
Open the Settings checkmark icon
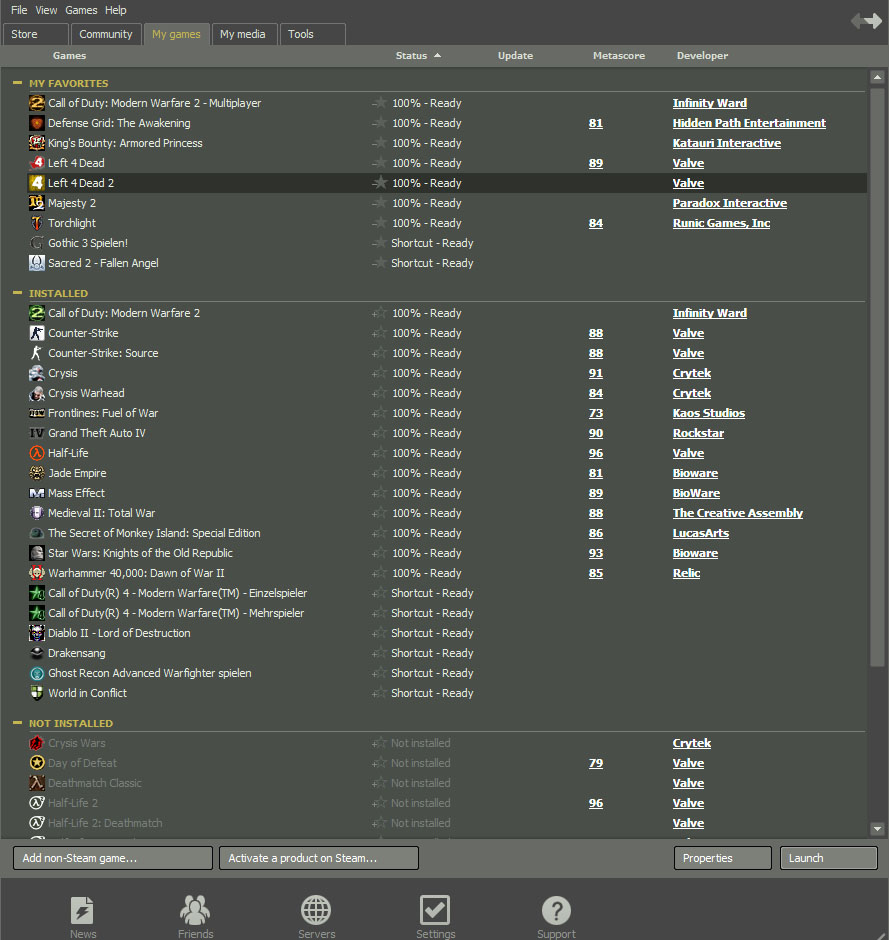[435, 911]
